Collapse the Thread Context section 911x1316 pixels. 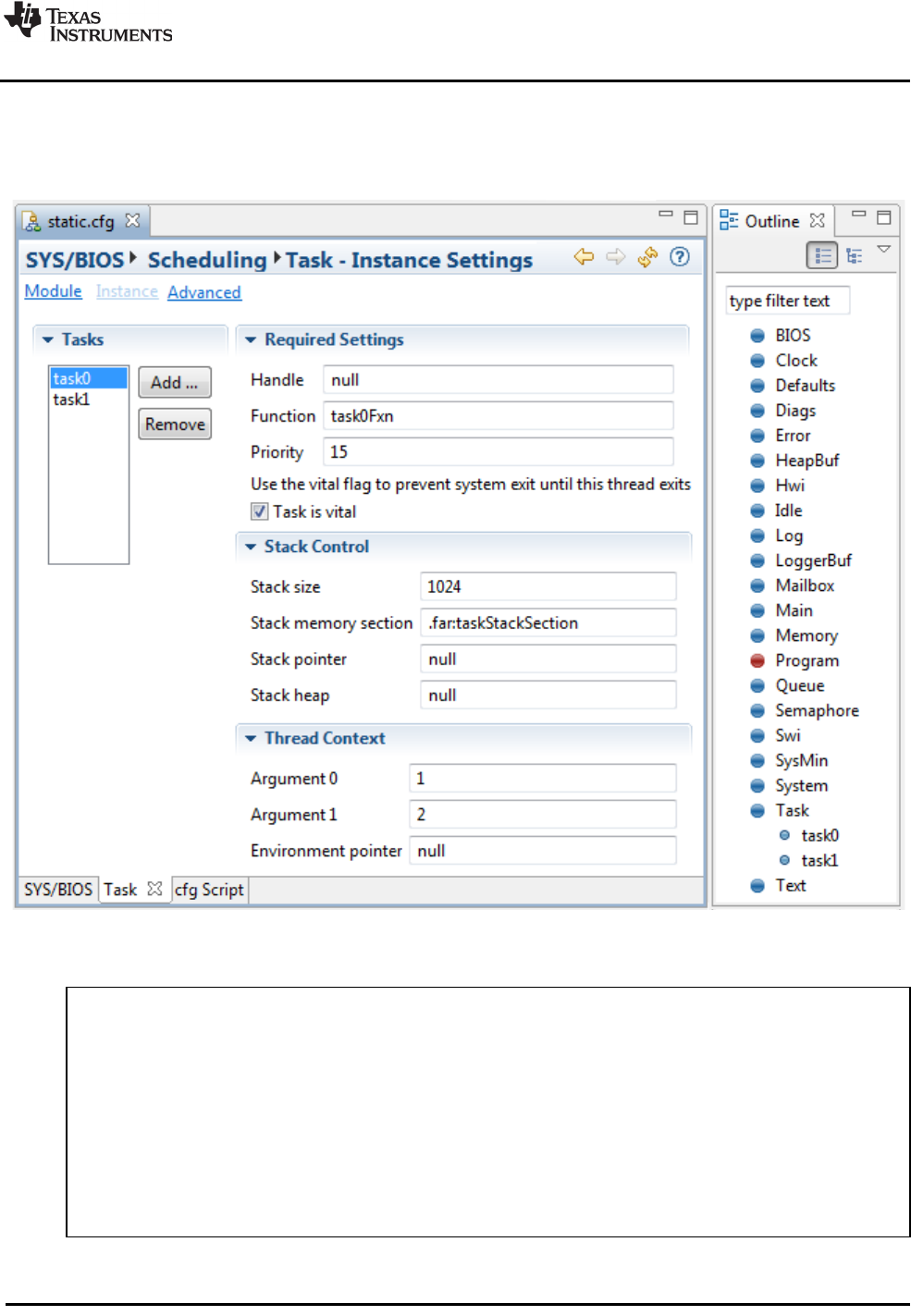tap(251, 739)
